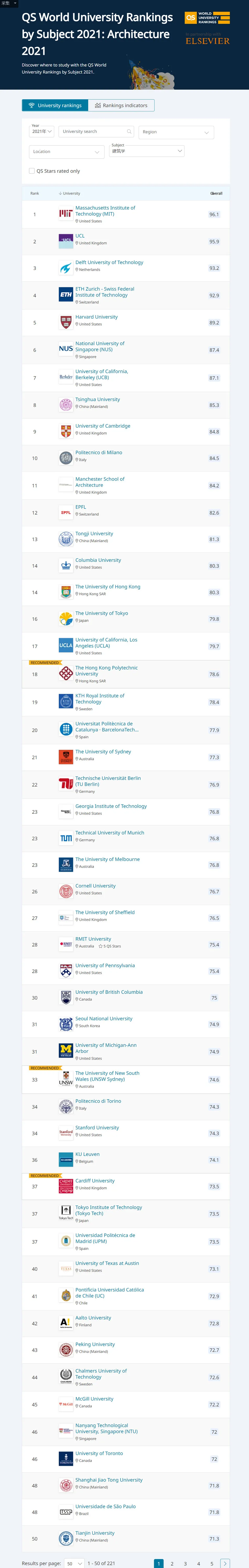The width and height of the screenshot is (249, 1568).
Task: Click the search magnifier icon
Action: click(129, 132)
